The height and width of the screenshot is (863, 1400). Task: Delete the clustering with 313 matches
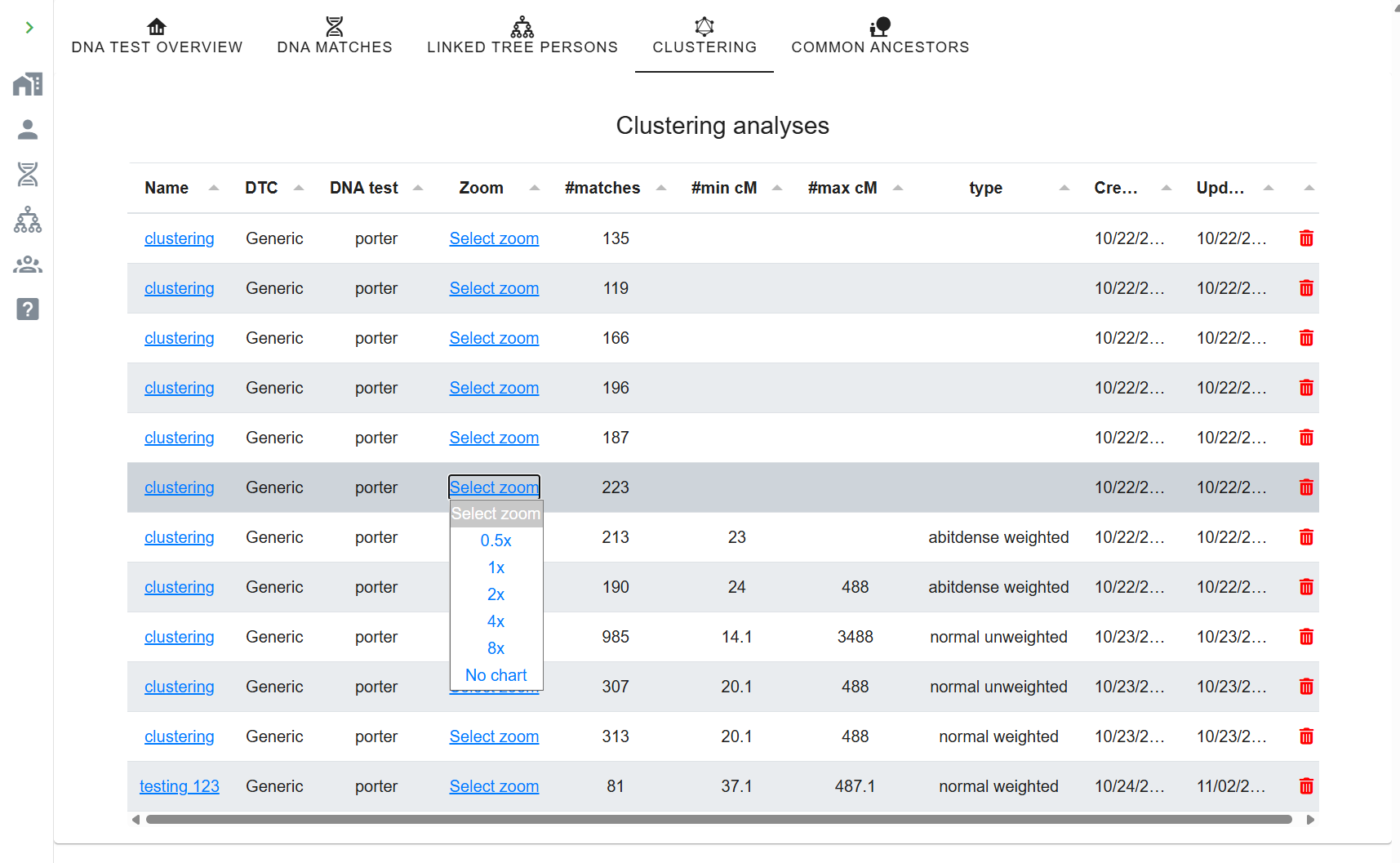(1306, 736)
